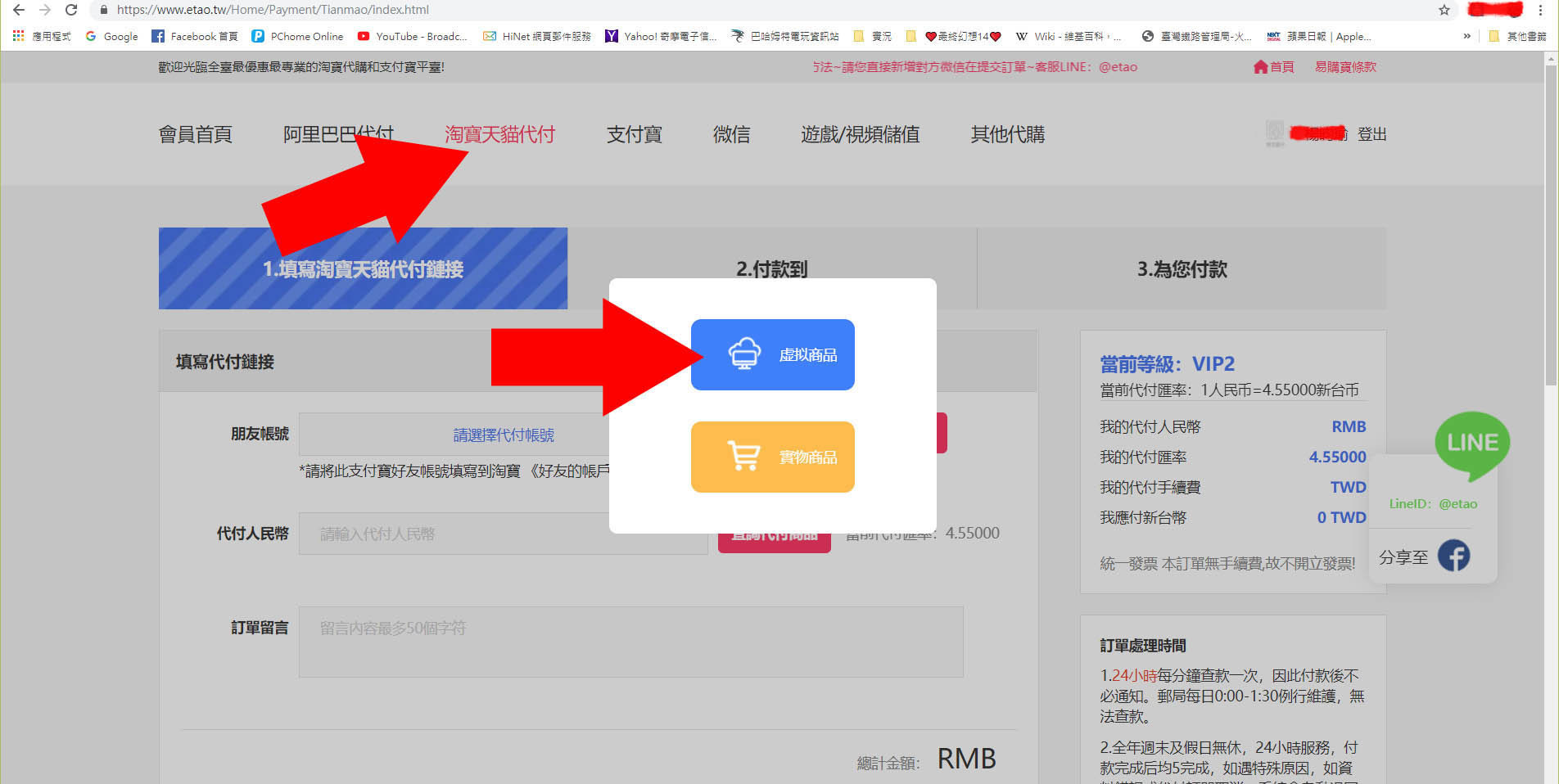Screen dimensions: 1559x784
Task: Click the 4.55000 我的代付匯率 value
Action: (1337, 457)
